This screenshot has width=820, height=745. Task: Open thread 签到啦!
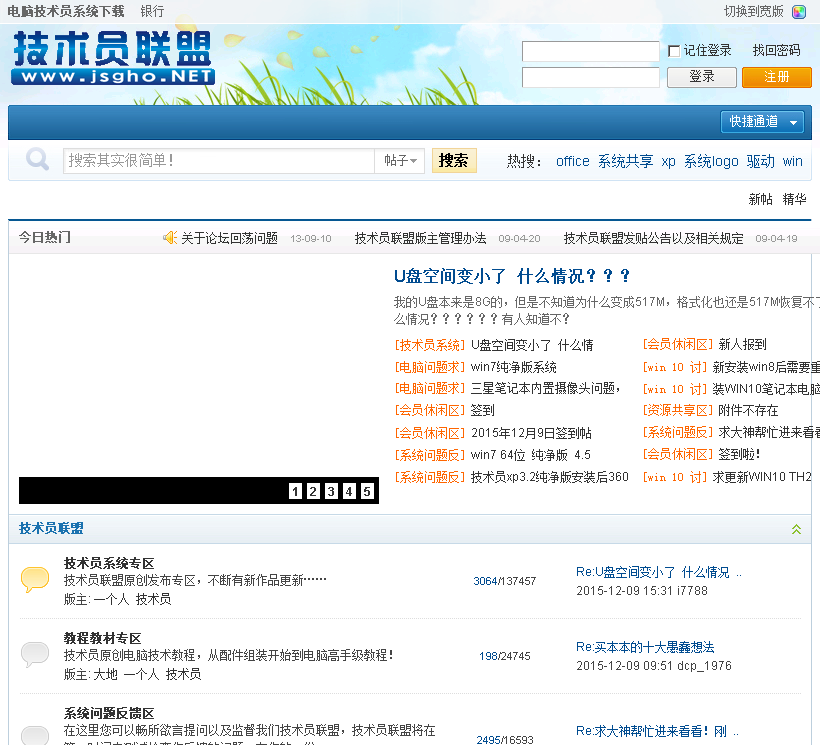(739, 454)
